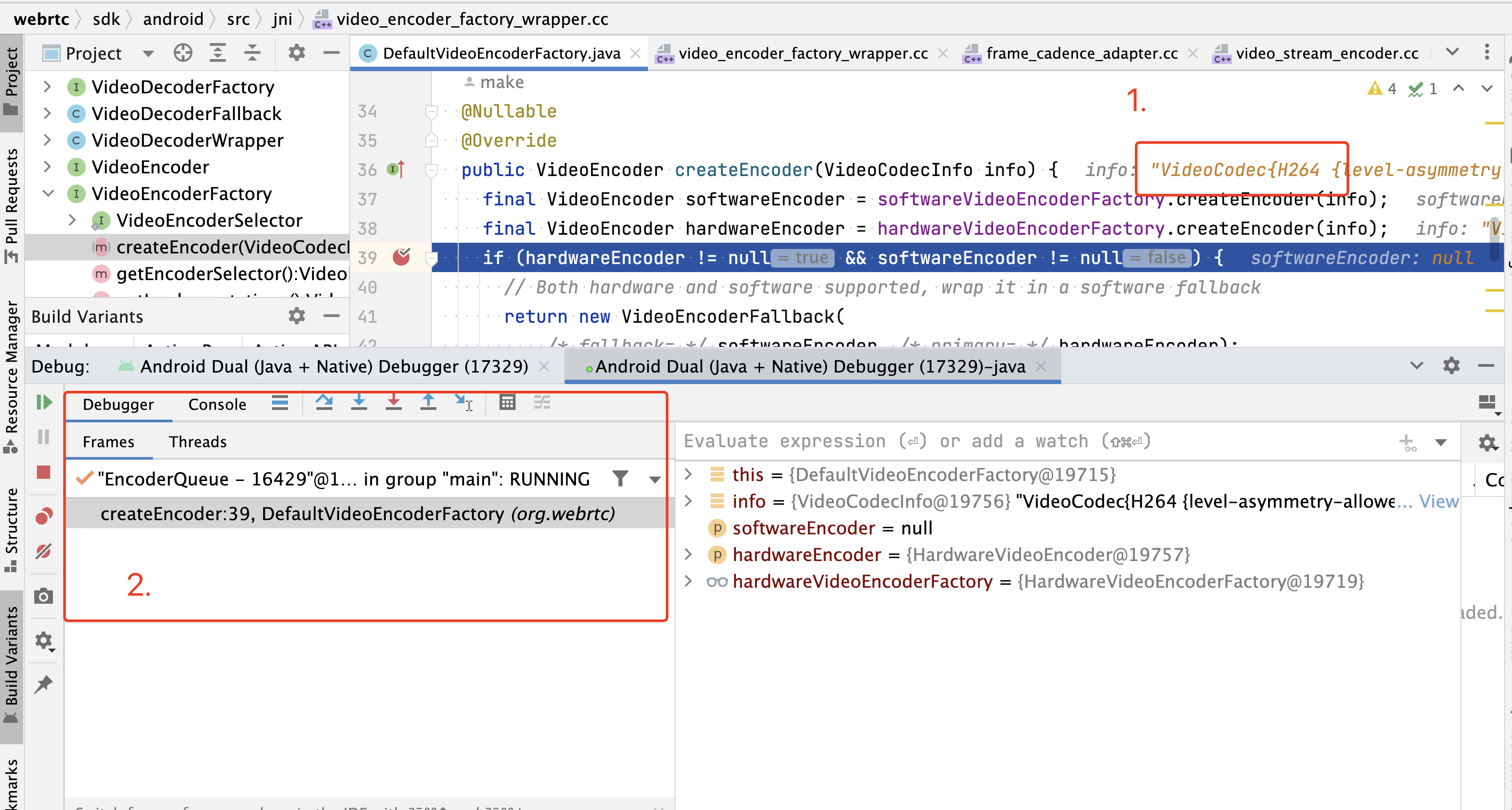The image size is (1512, 810).
Task: Click Show Execution Point icon
Action: tap(280, 403)
